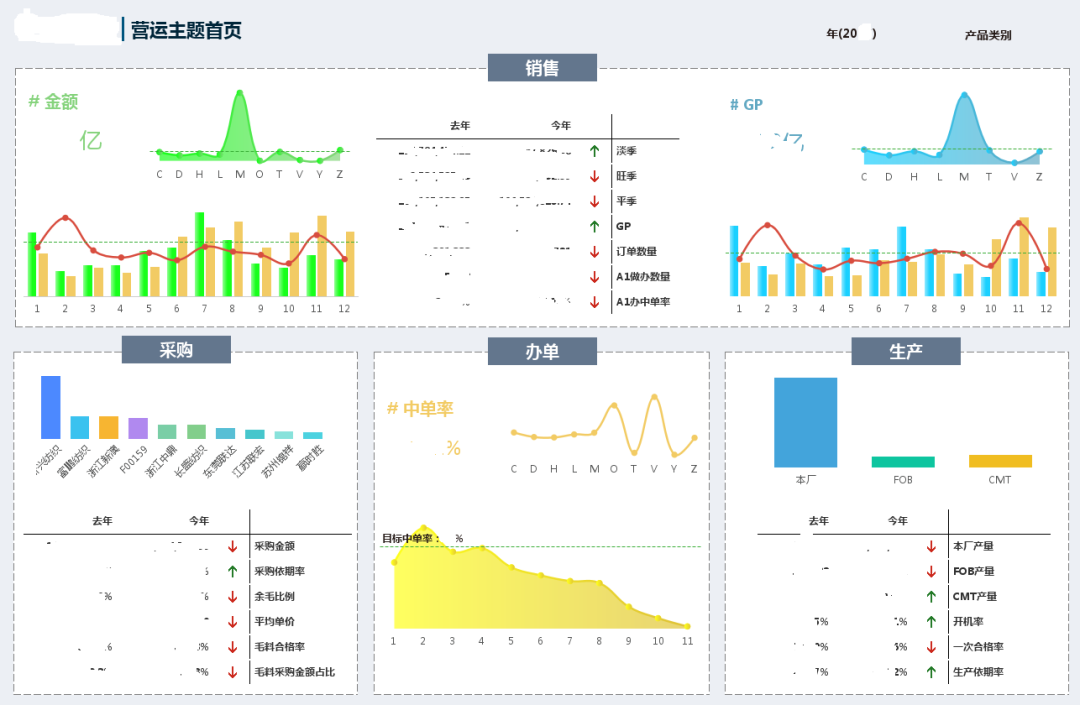This screenshot has height=705, width=1080.
Task: Click the red down arrow beside 余毛比例
Action: coord(233,596)
